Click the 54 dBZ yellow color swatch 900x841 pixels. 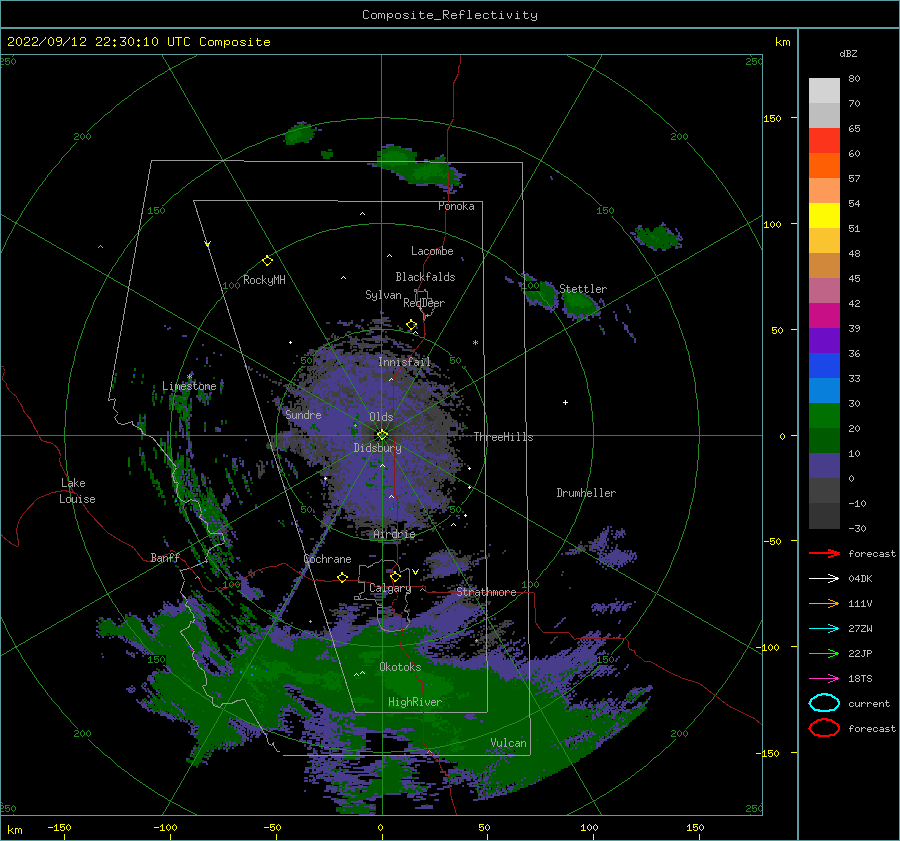click(x=824, y=215)
